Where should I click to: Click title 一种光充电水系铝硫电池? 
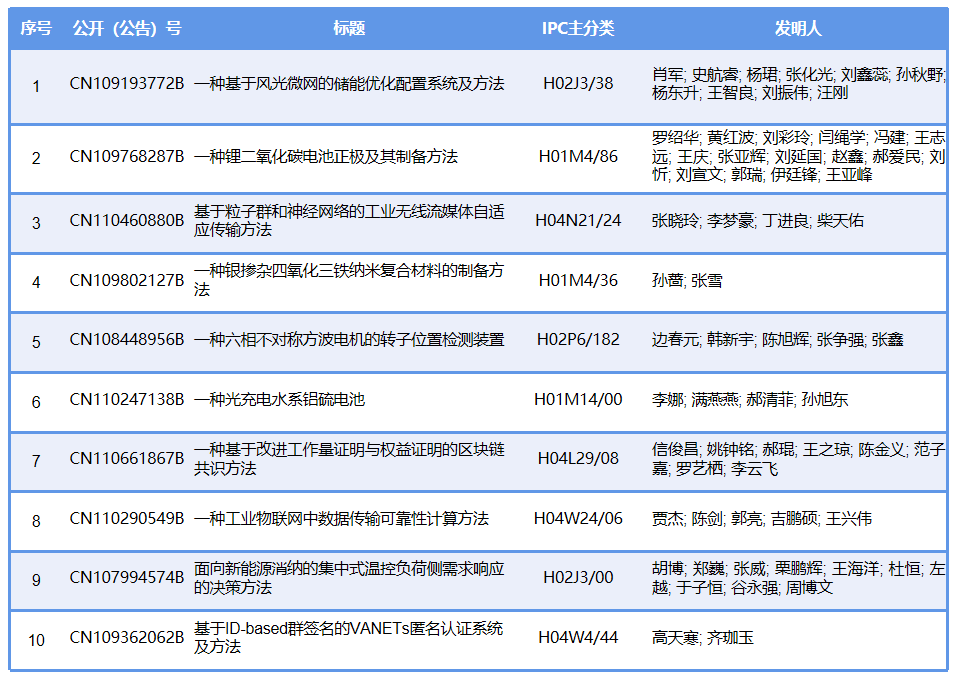pyautogui.click(x=279, y=399)
